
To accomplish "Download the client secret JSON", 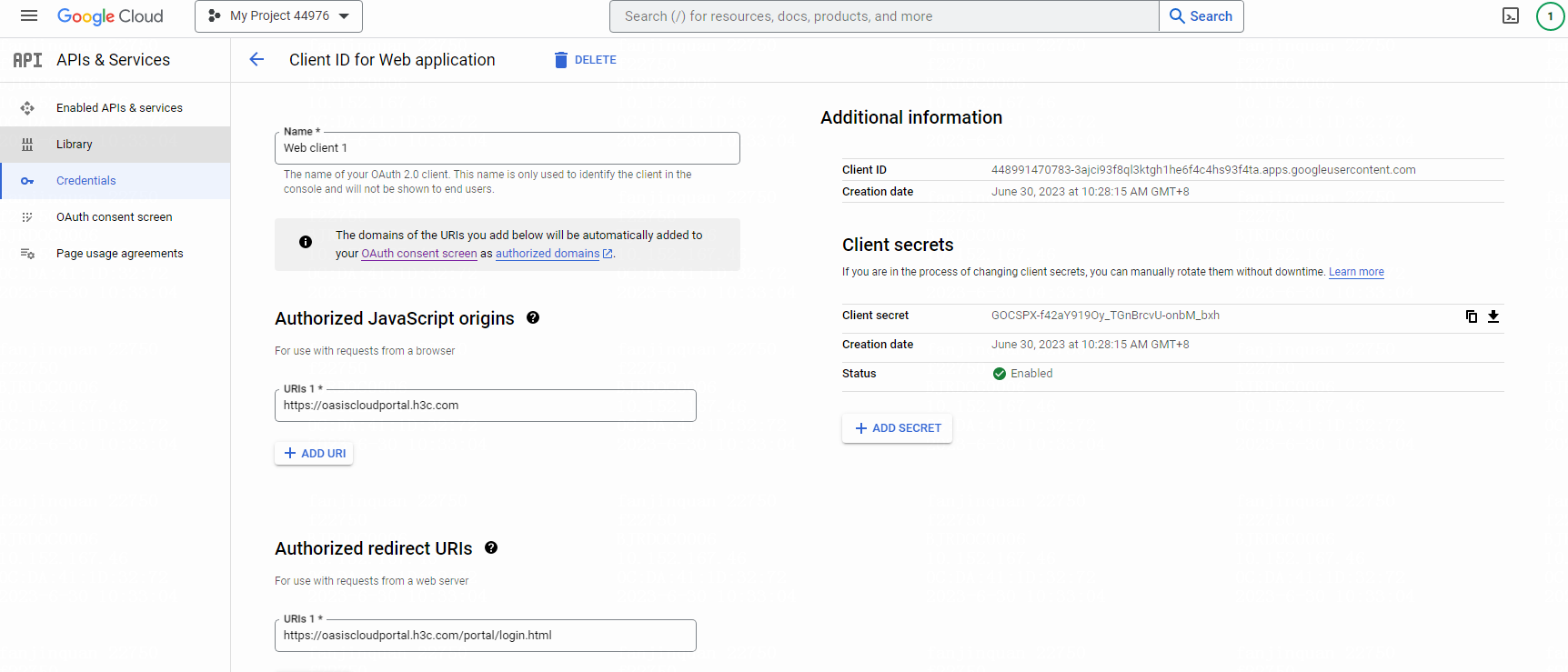I will (1493, 316).
